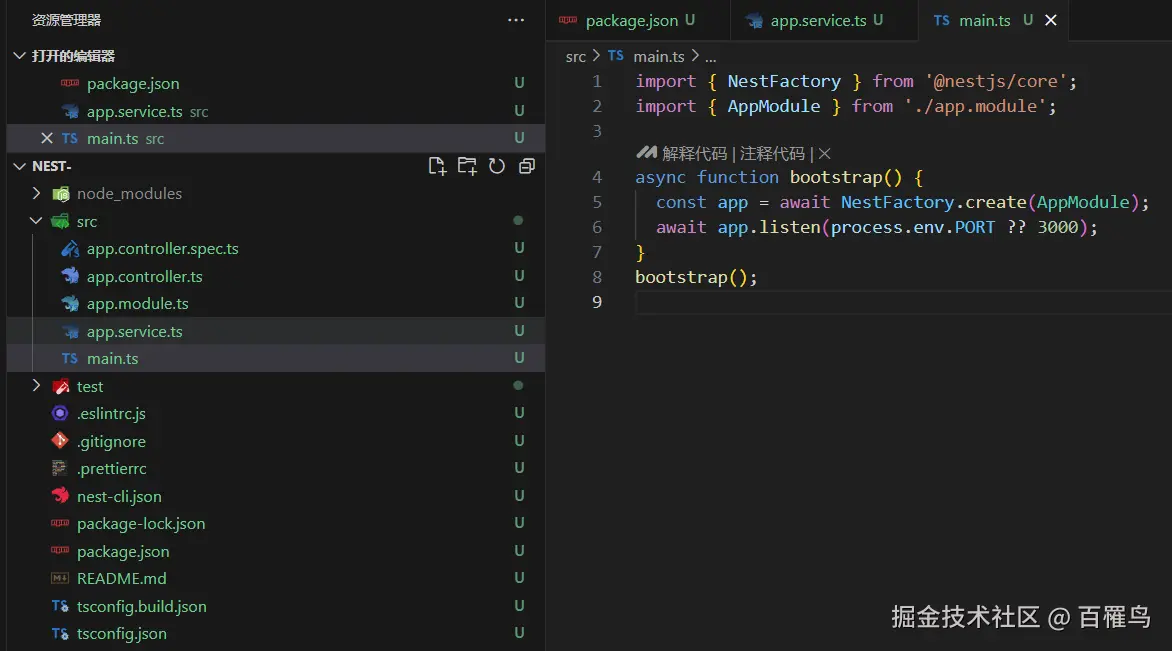Screen dimensions: 1172x651
Task: Close the main.ts editor tab
Action: tap(1051, 20)
